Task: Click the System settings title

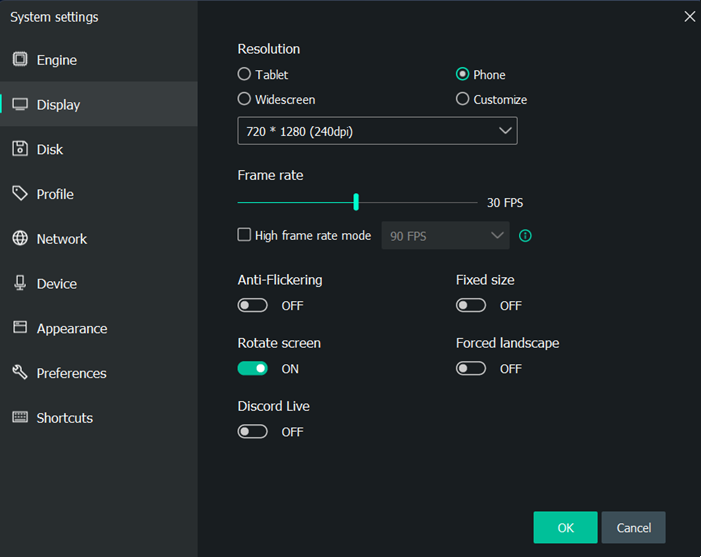Action: 54,17
